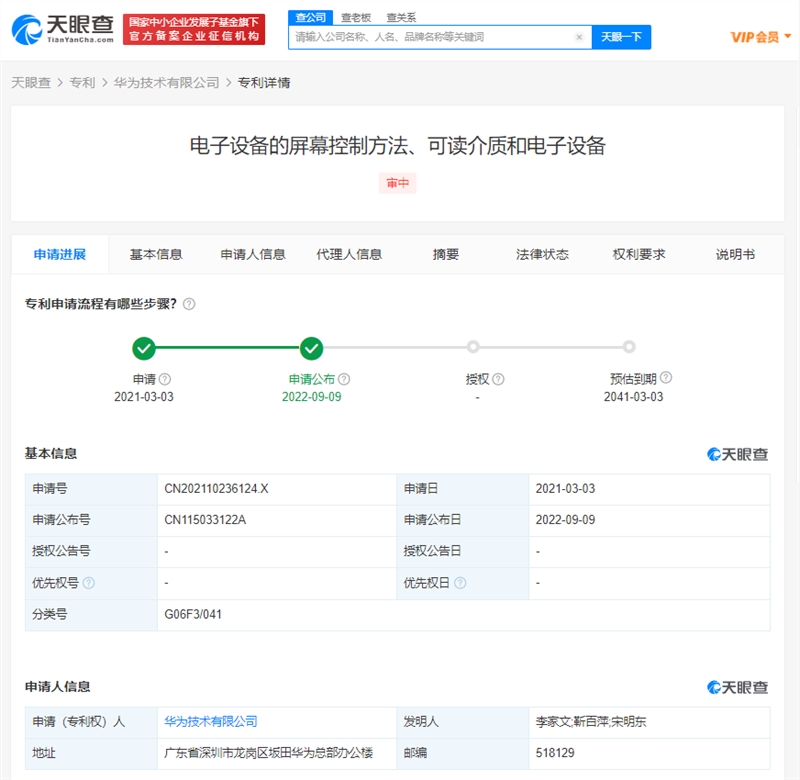Click the 专利详情 breadcrumb text
This screenshot has height=780, width=800.
click(264, 83)
